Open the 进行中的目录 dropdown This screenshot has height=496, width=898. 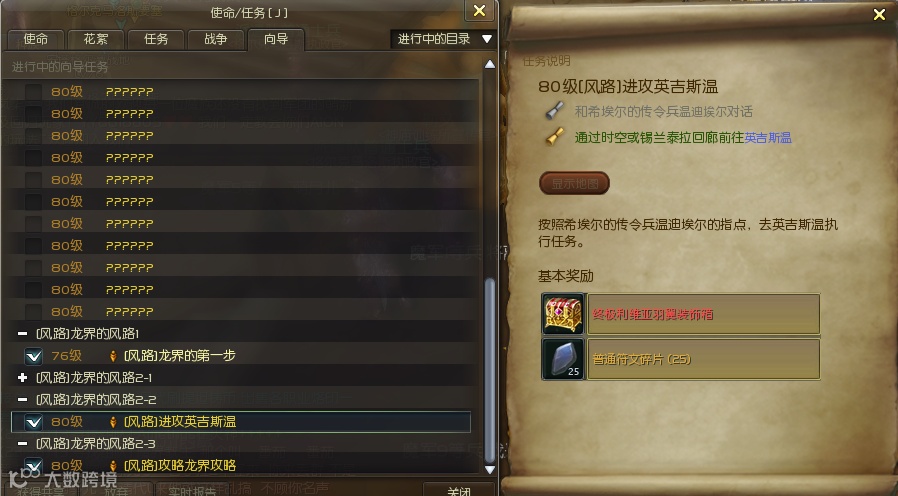(x=443, y=39)
